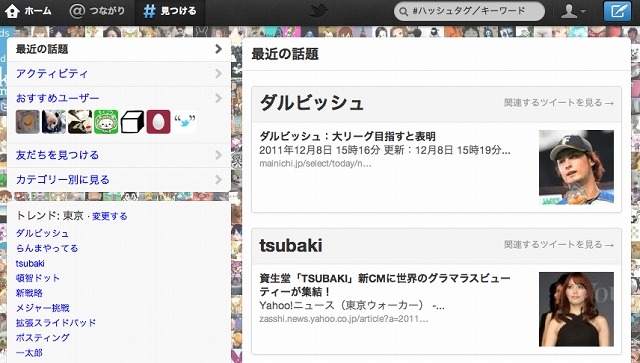
Task: View related tweets for tsubaki story
Action: (x=559, y=245)
